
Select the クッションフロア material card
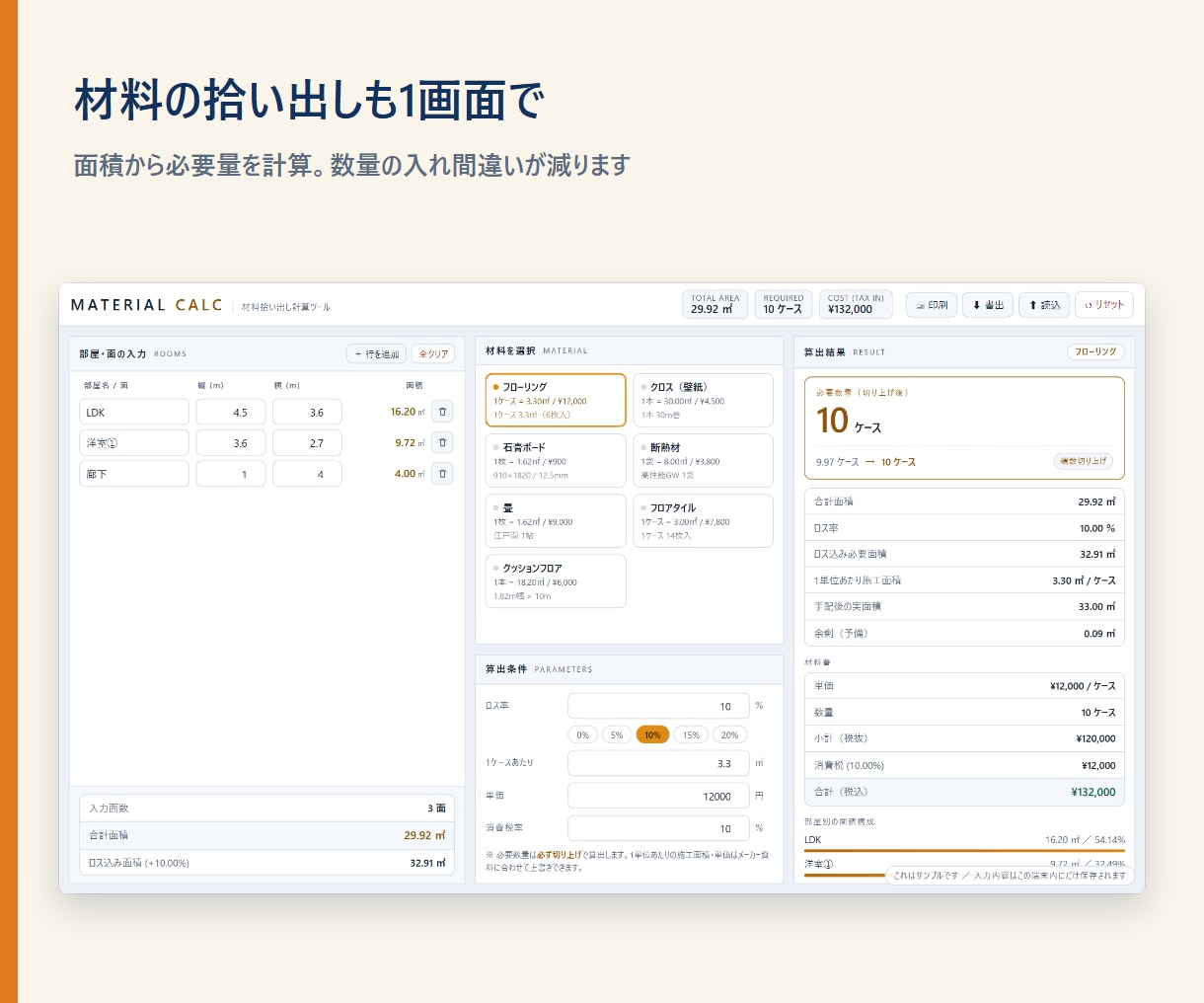coord(556,580)
